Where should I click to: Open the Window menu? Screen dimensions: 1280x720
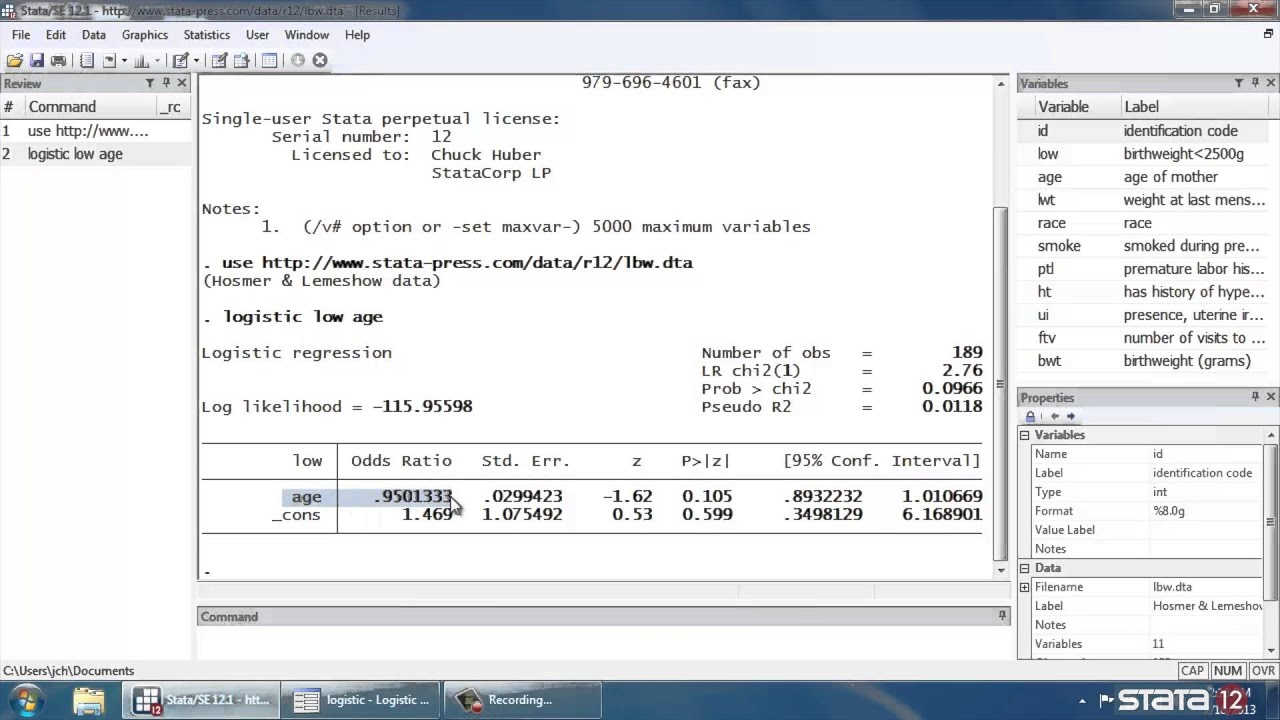click(x=307, y=35)
